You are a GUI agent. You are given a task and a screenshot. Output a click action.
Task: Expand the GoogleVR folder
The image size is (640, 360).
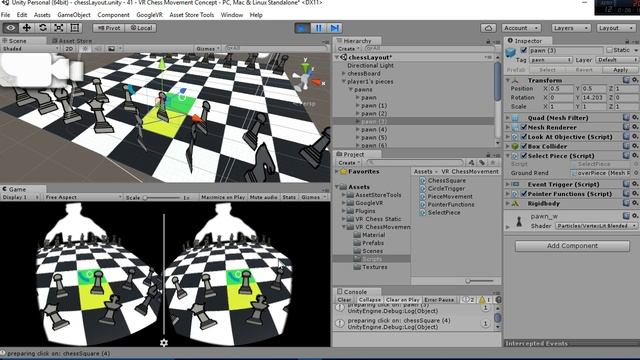pos(344,203)
